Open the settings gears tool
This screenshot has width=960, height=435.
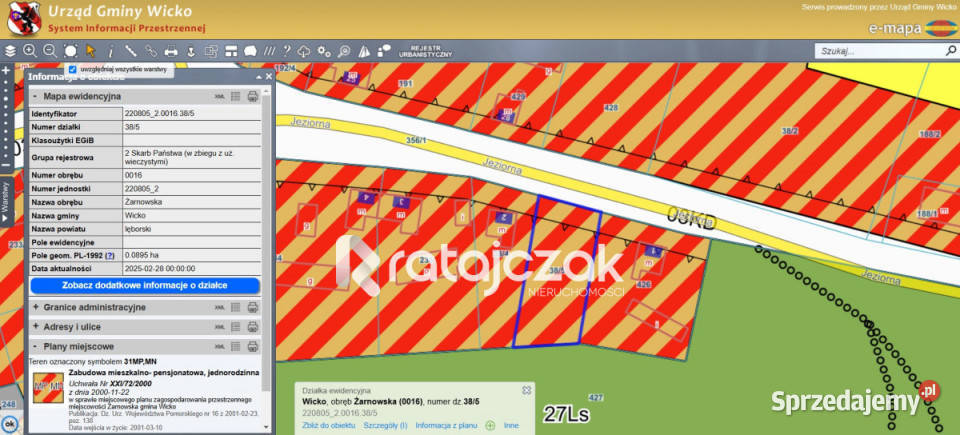coord(323,50)
